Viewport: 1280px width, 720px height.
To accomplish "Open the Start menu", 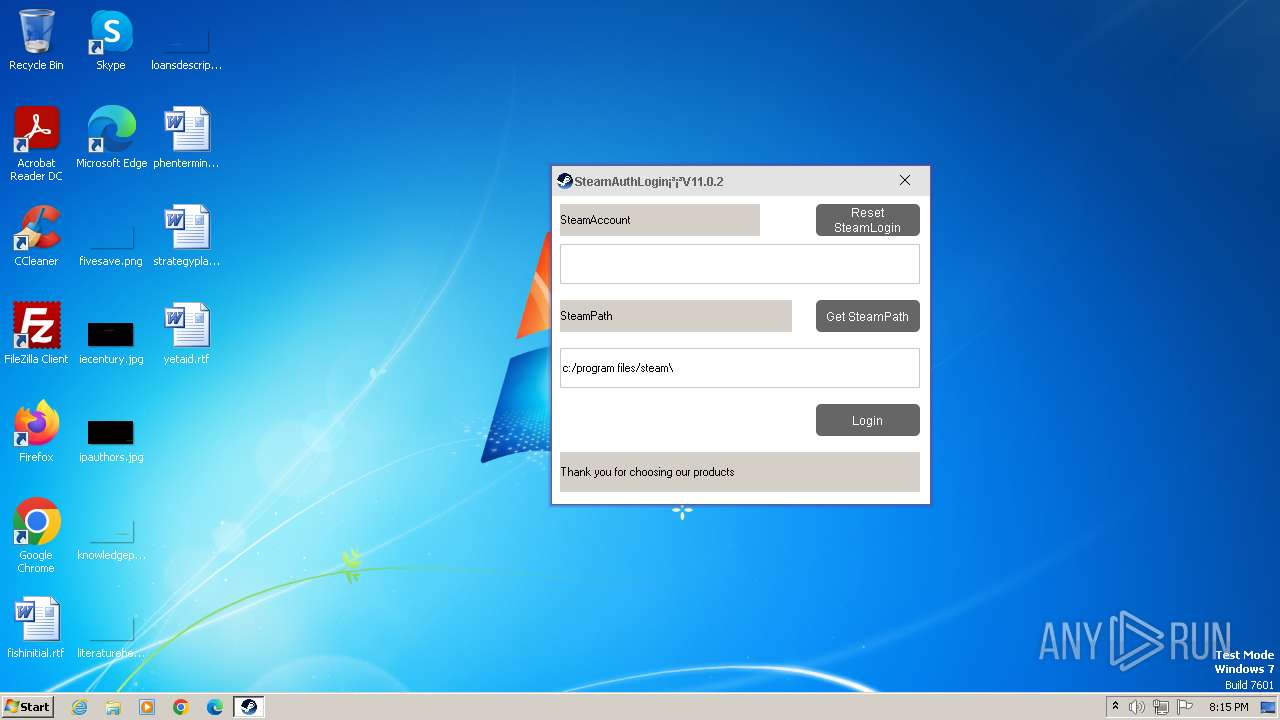I will (28, 707).
